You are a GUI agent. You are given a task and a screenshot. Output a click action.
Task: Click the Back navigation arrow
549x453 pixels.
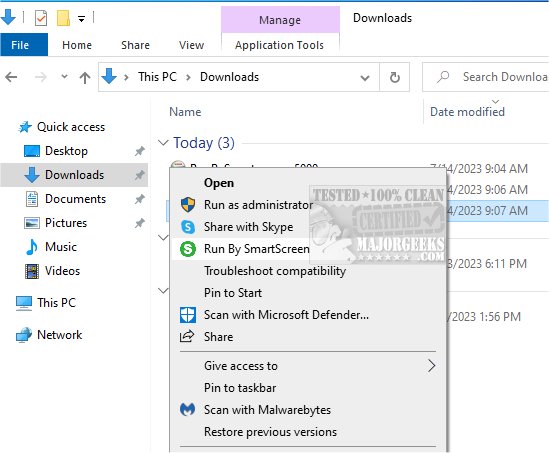point(11,77)
